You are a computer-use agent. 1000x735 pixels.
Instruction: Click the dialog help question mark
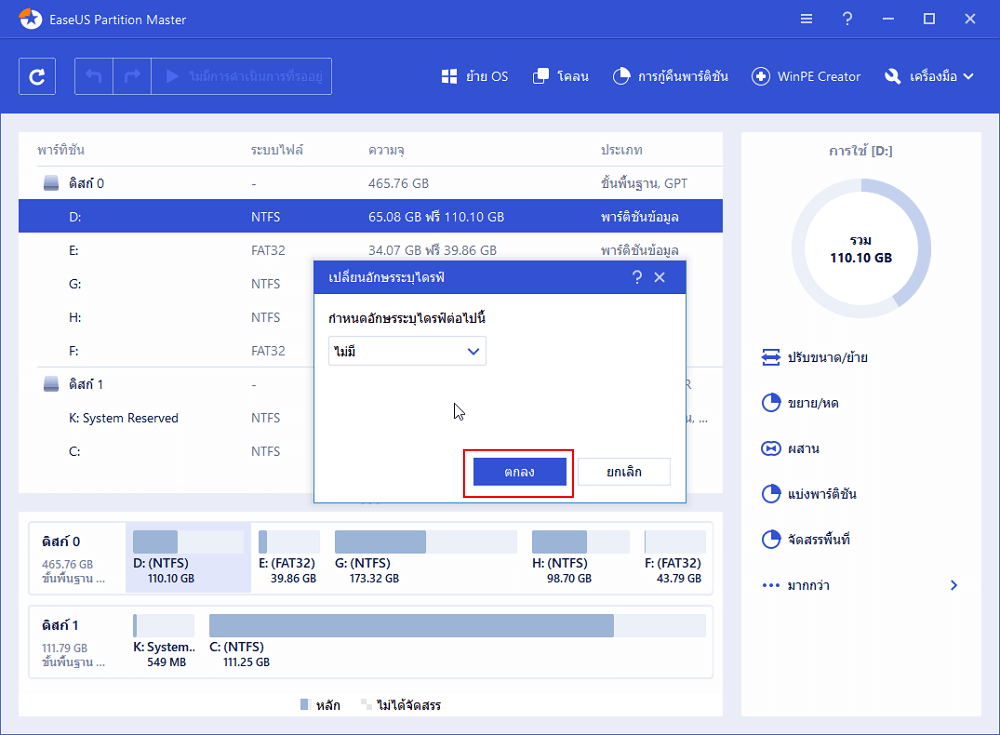(x=637, y=277)
